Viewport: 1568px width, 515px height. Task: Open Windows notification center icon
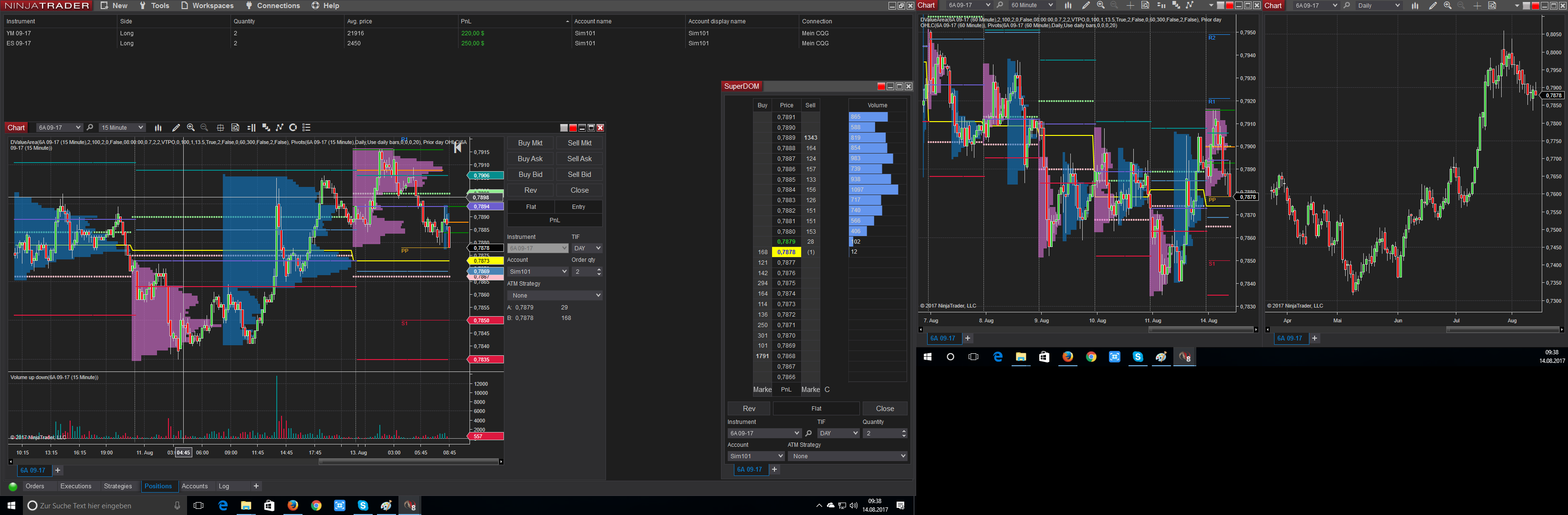click(x=900, y=506)
